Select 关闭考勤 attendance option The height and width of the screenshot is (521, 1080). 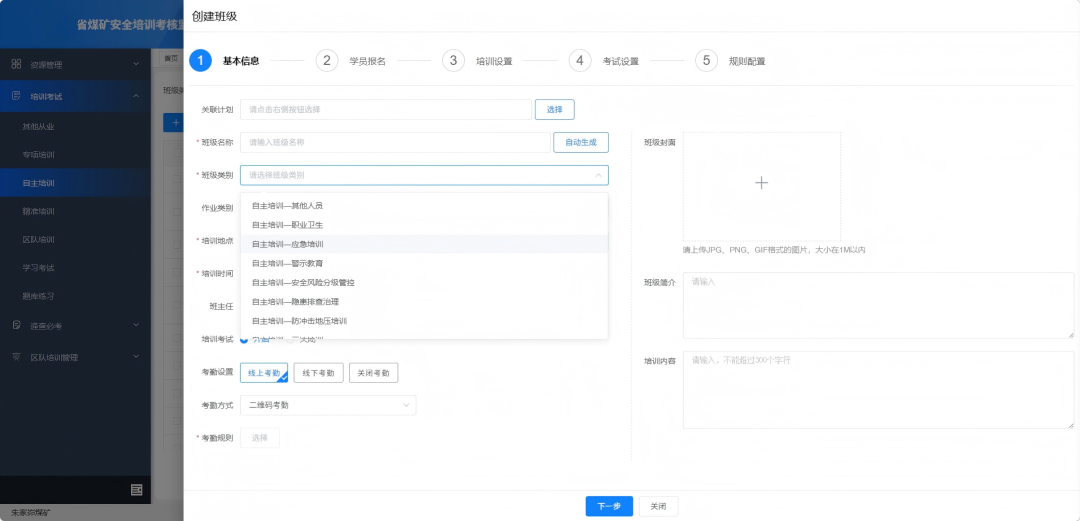tap(373, 373)
